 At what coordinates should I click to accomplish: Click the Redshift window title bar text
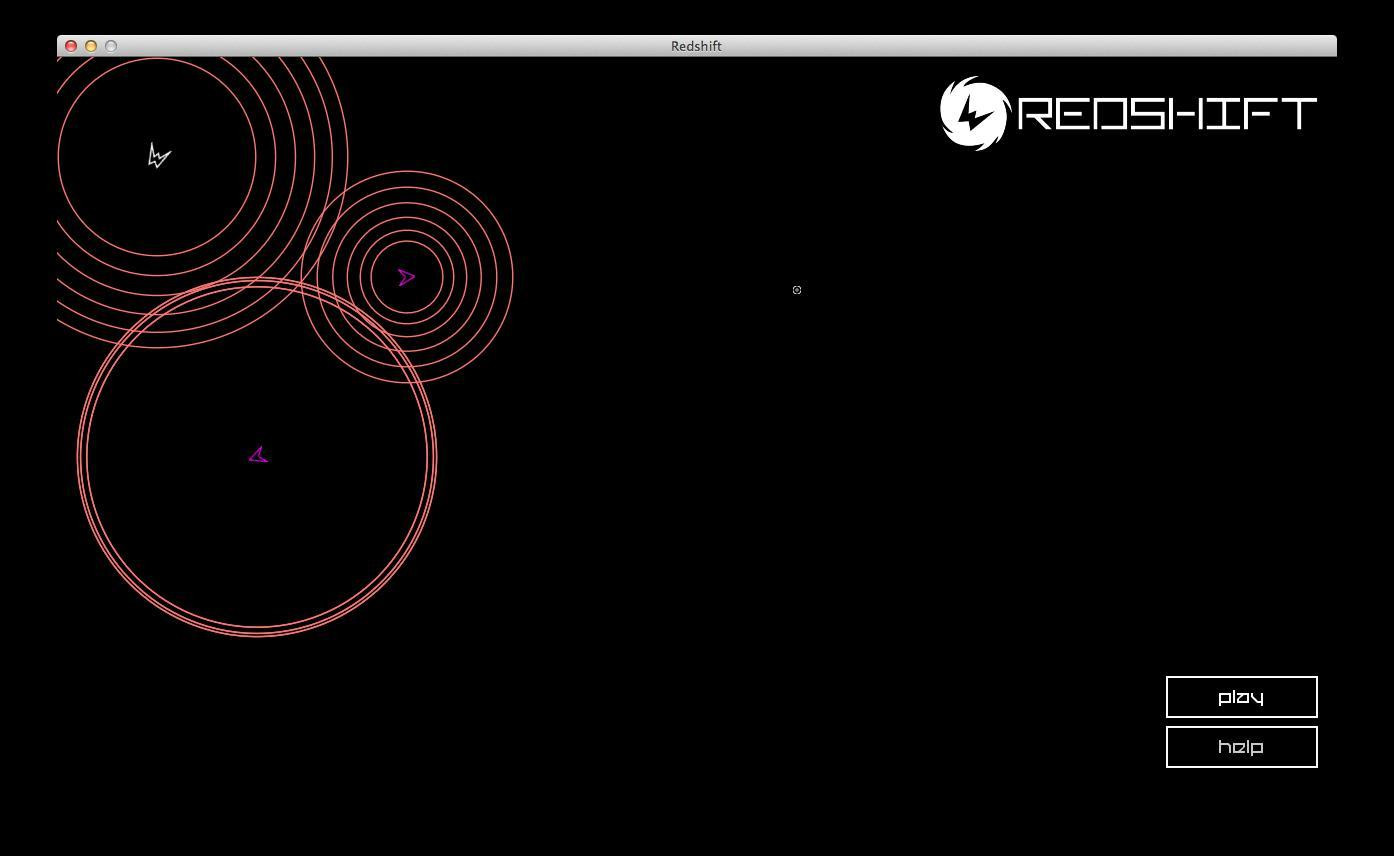(x=696, y=46)
